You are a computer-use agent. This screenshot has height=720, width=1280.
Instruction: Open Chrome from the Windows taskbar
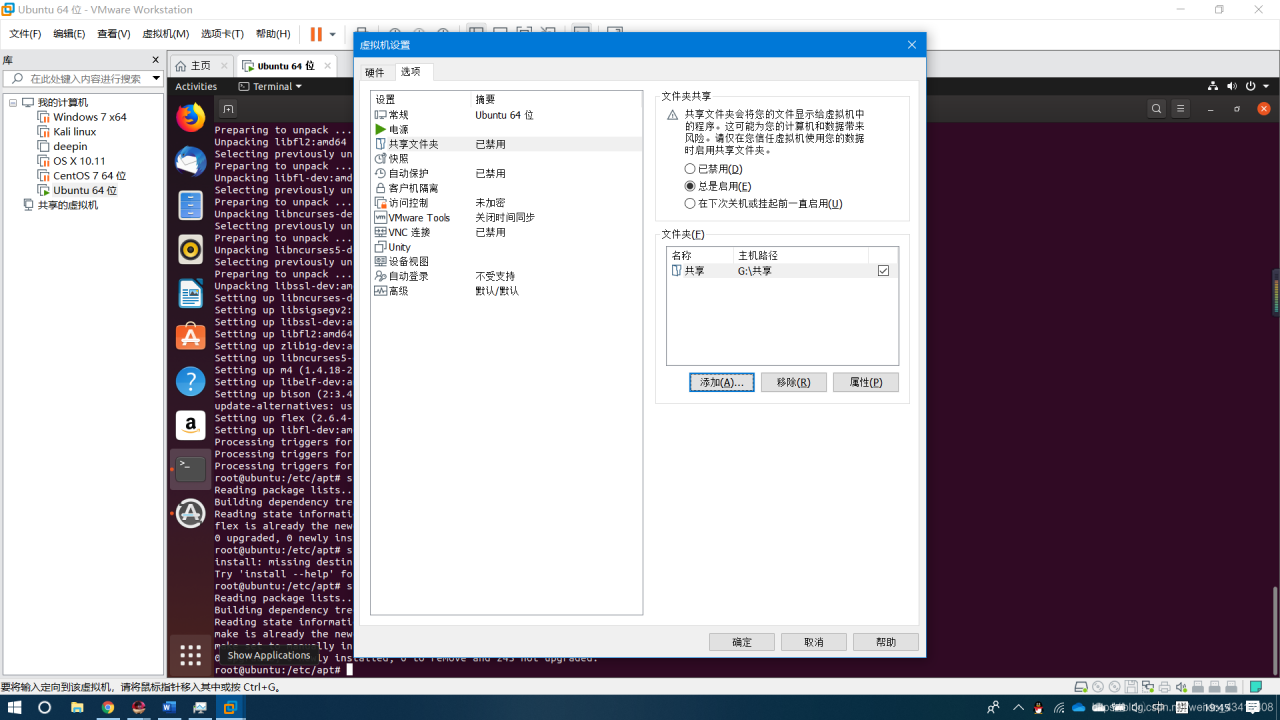tap(108, 707)
